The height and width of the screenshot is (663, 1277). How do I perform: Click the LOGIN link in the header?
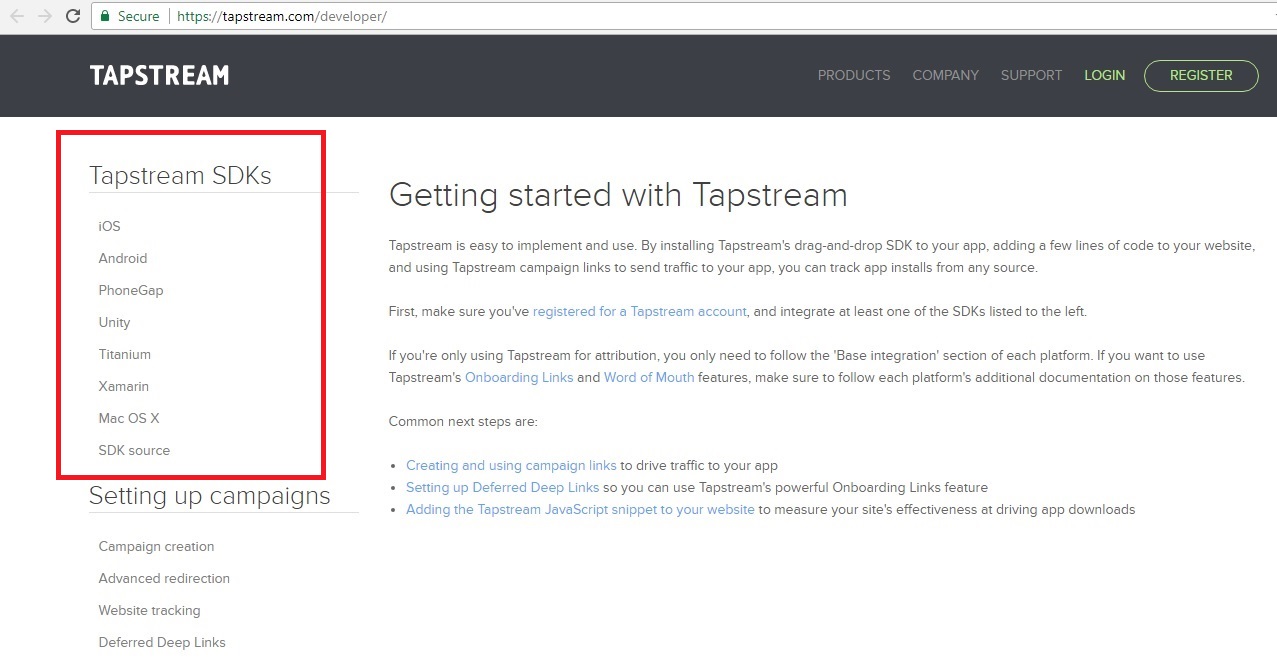pos(1104,75)
